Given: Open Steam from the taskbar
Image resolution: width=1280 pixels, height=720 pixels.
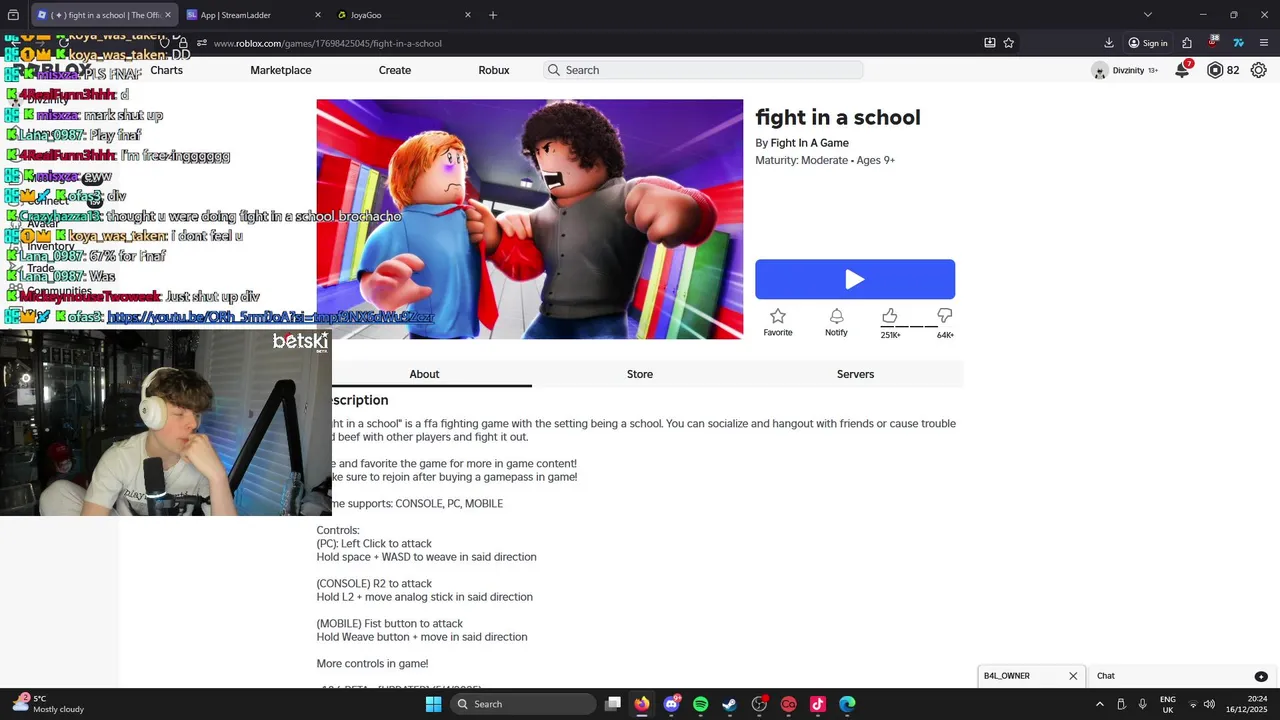Looking at the screenshot, I should pyautogui.click(x=730, y=704).
